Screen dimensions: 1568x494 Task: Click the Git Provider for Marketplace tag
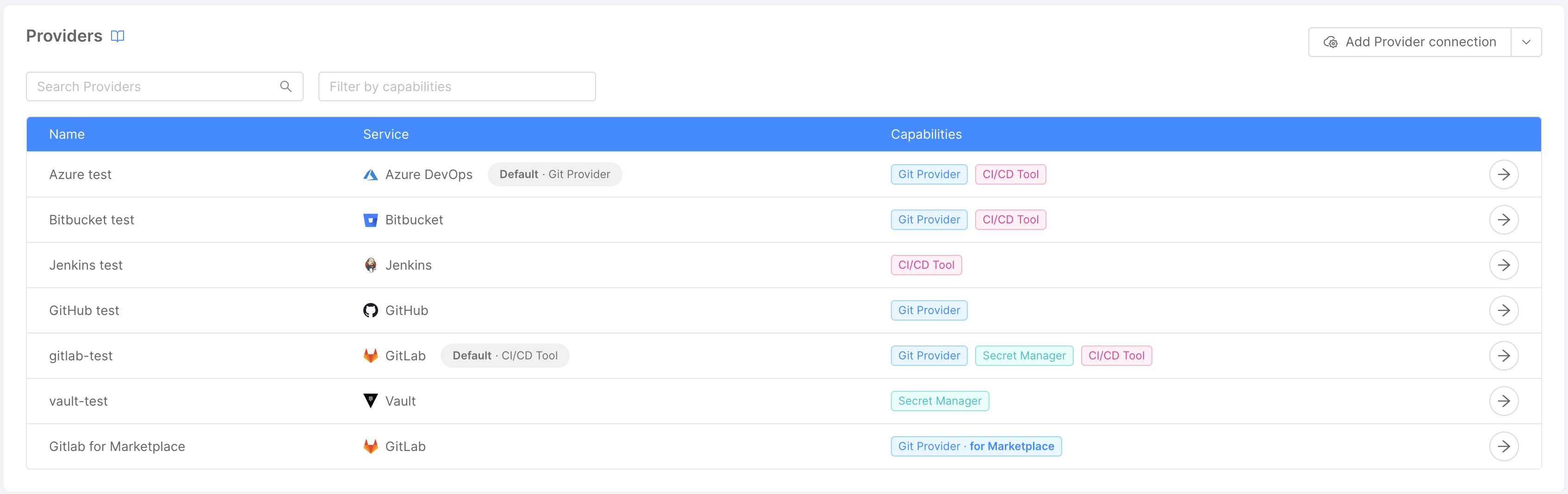click(976, 446)
